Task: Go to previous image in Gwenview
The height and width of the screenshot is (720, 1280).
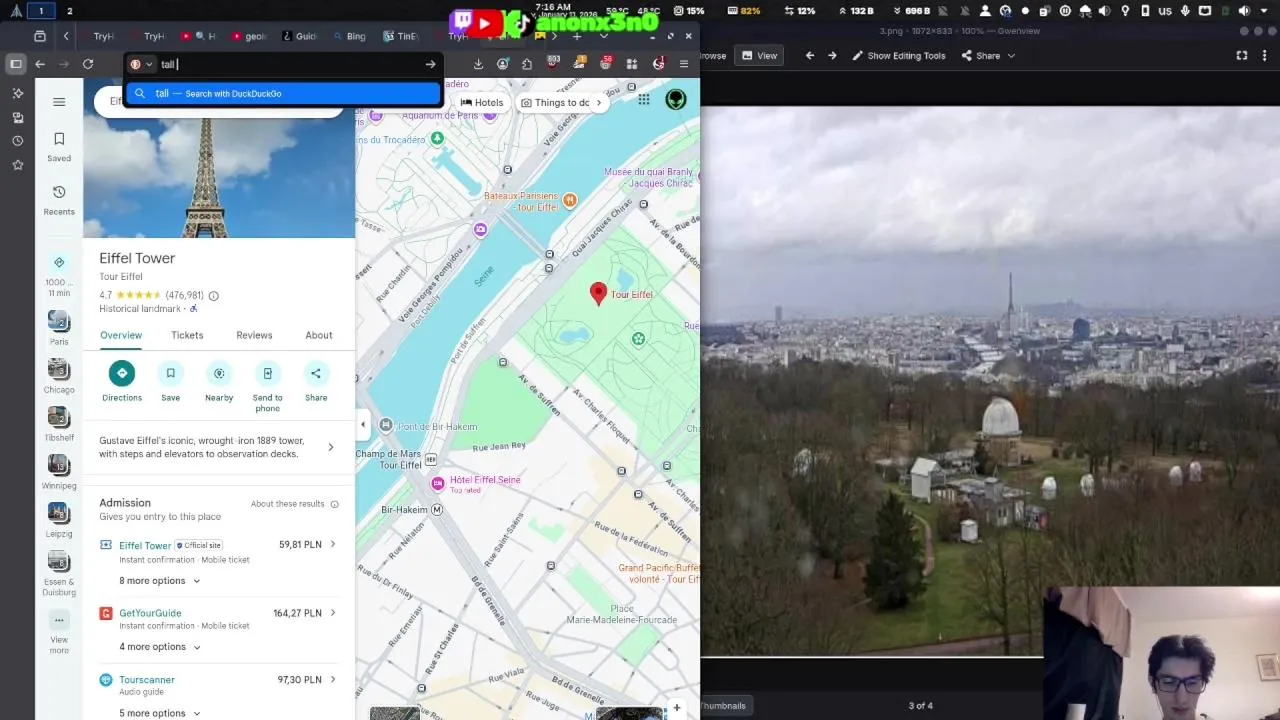Action: tap(810, 56)
